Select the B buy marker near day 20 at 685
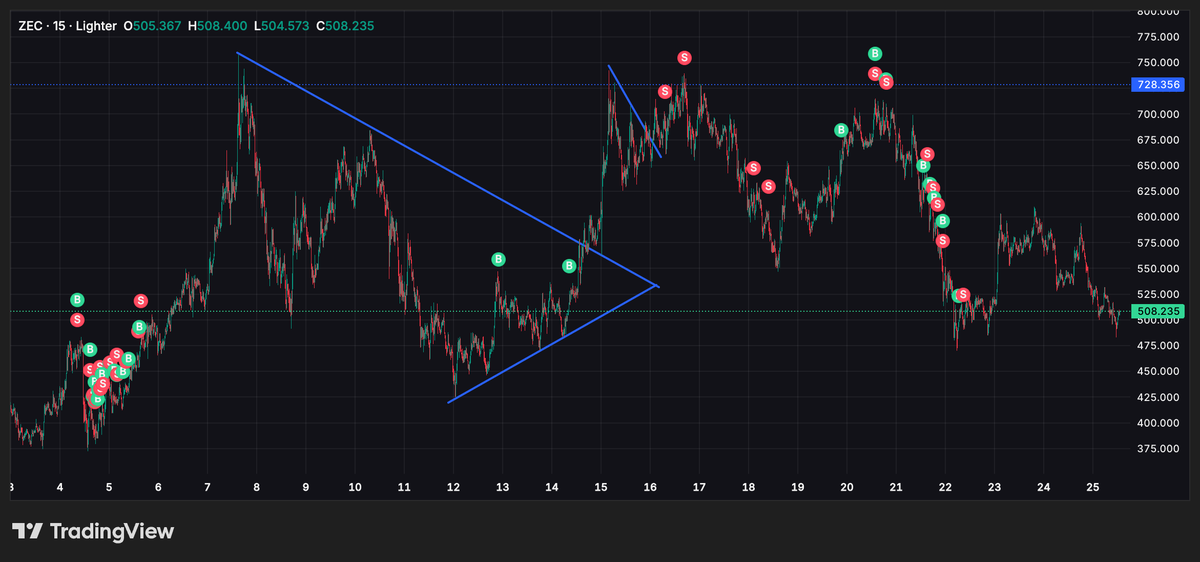Viewport: 1200px width, 562px height. pyautogui.click(x=841, y=130)
